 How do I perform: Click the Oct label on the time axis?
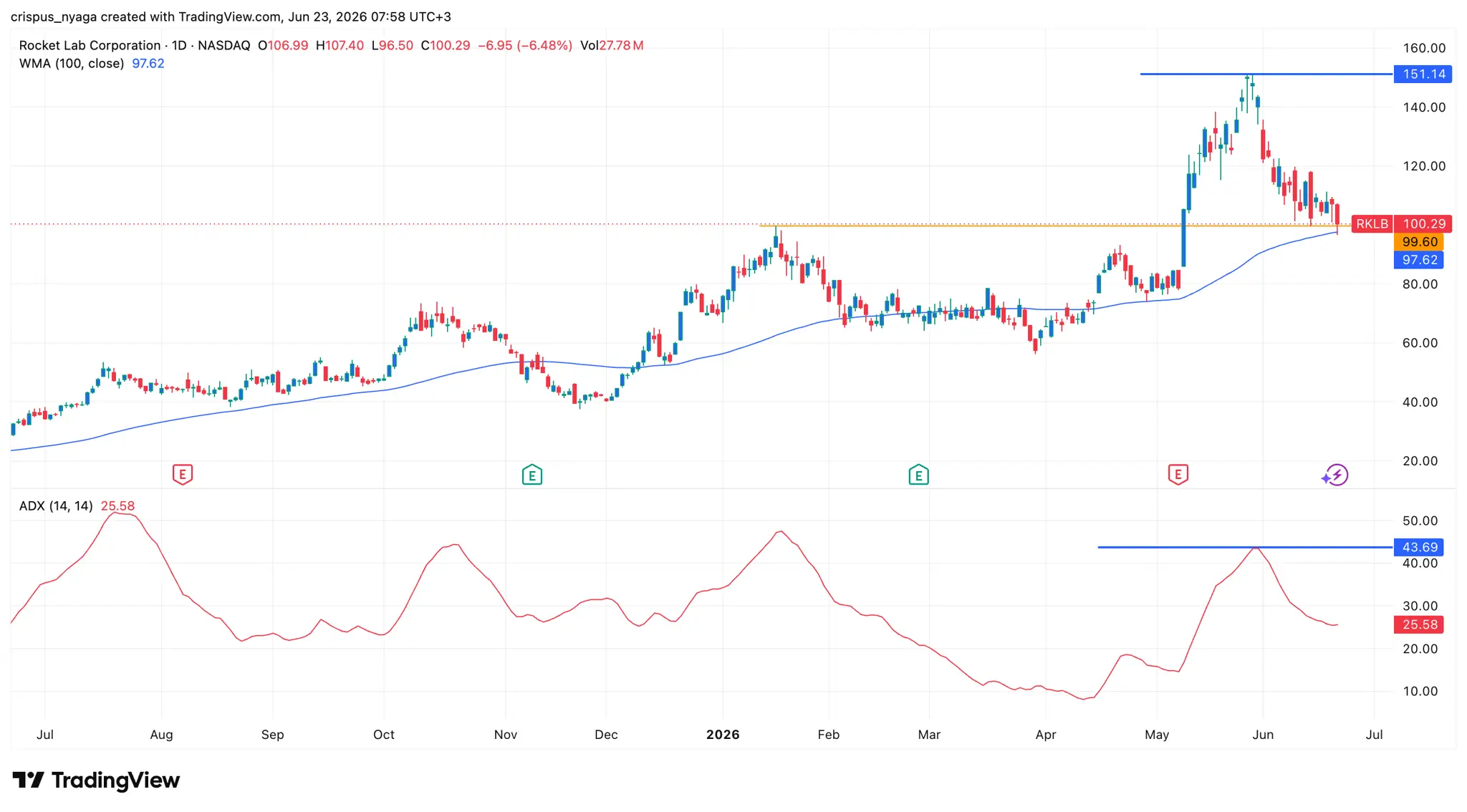[384, 734]
